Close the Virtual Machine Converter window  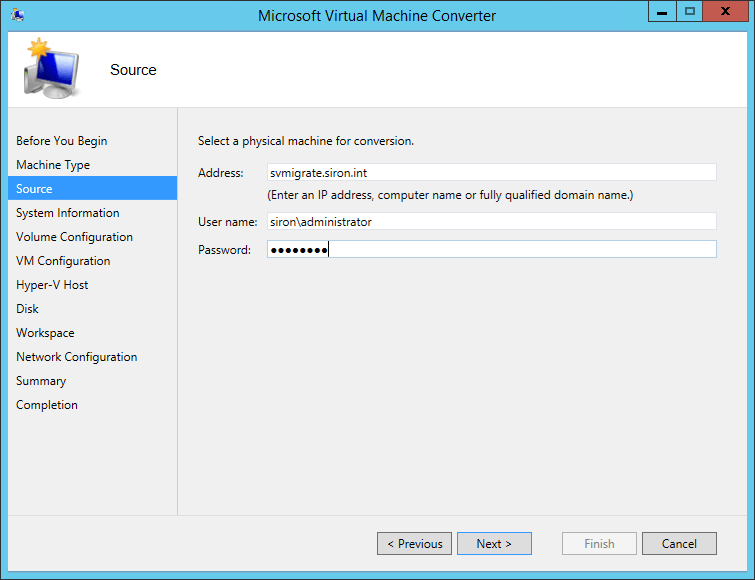click(725, 12)
